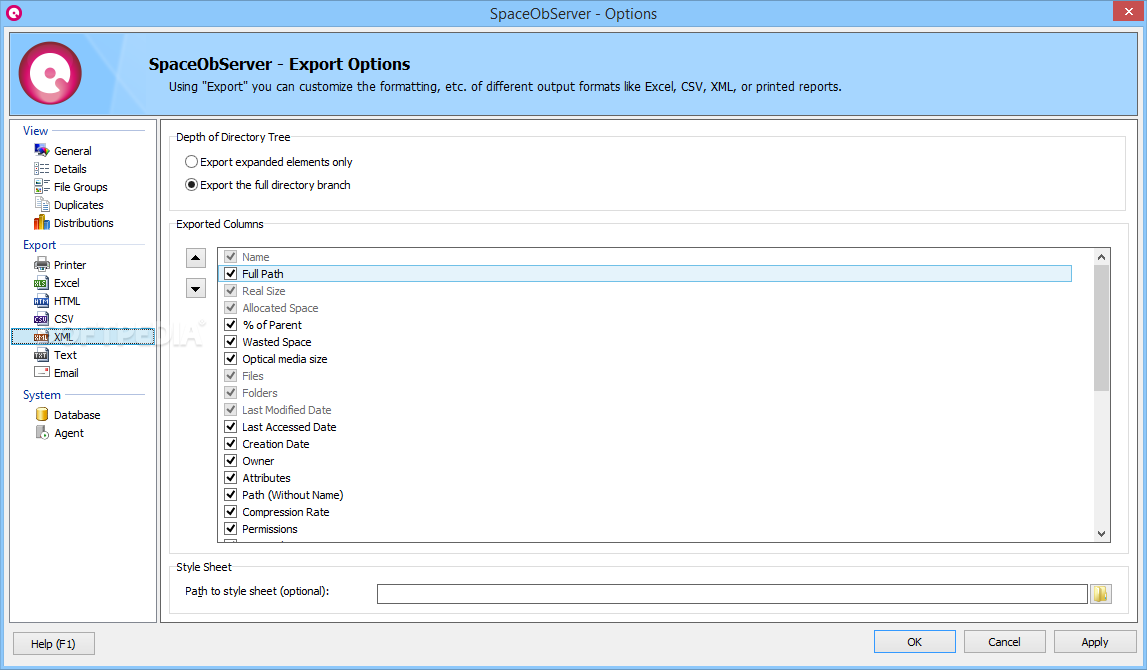
Task: Select the Name column row
Action: tap(644, 257)
